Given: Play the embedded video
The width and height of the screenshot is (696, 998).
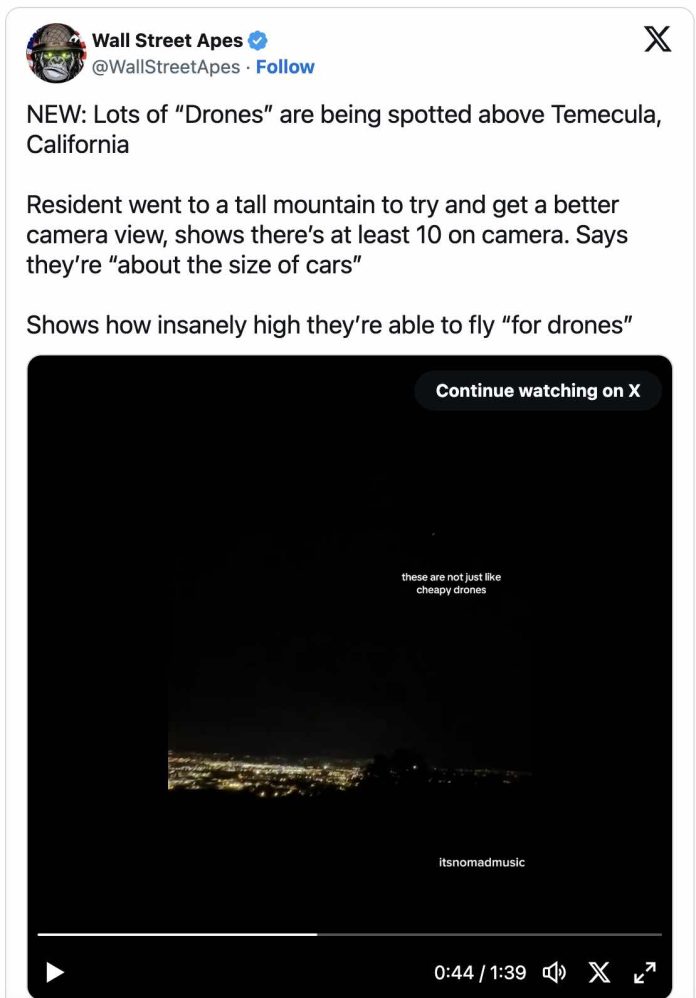Looking at the screenshot, I should [x=56, y=971].
